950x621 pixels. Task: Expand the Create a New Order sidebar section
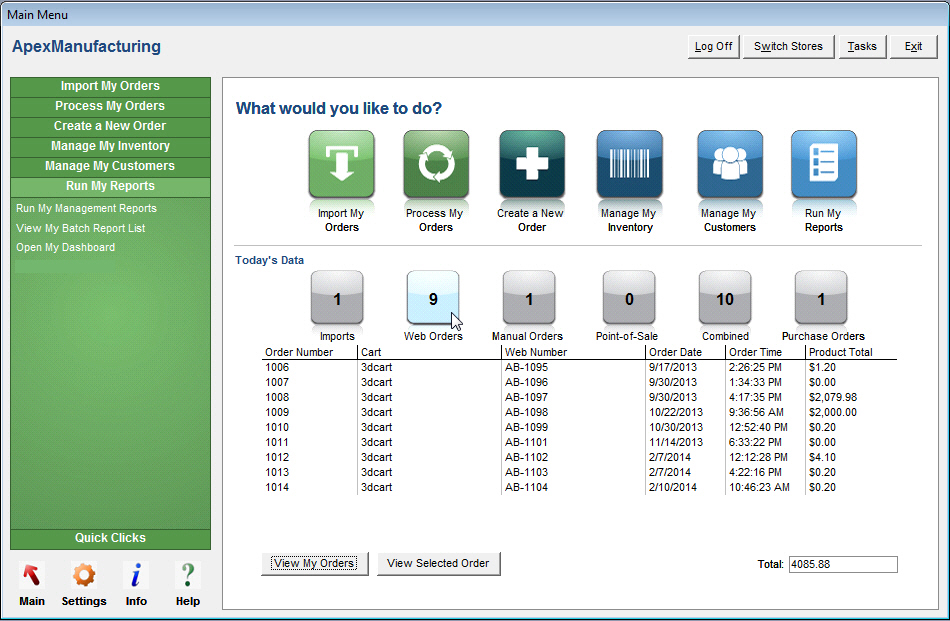[110, 126]
